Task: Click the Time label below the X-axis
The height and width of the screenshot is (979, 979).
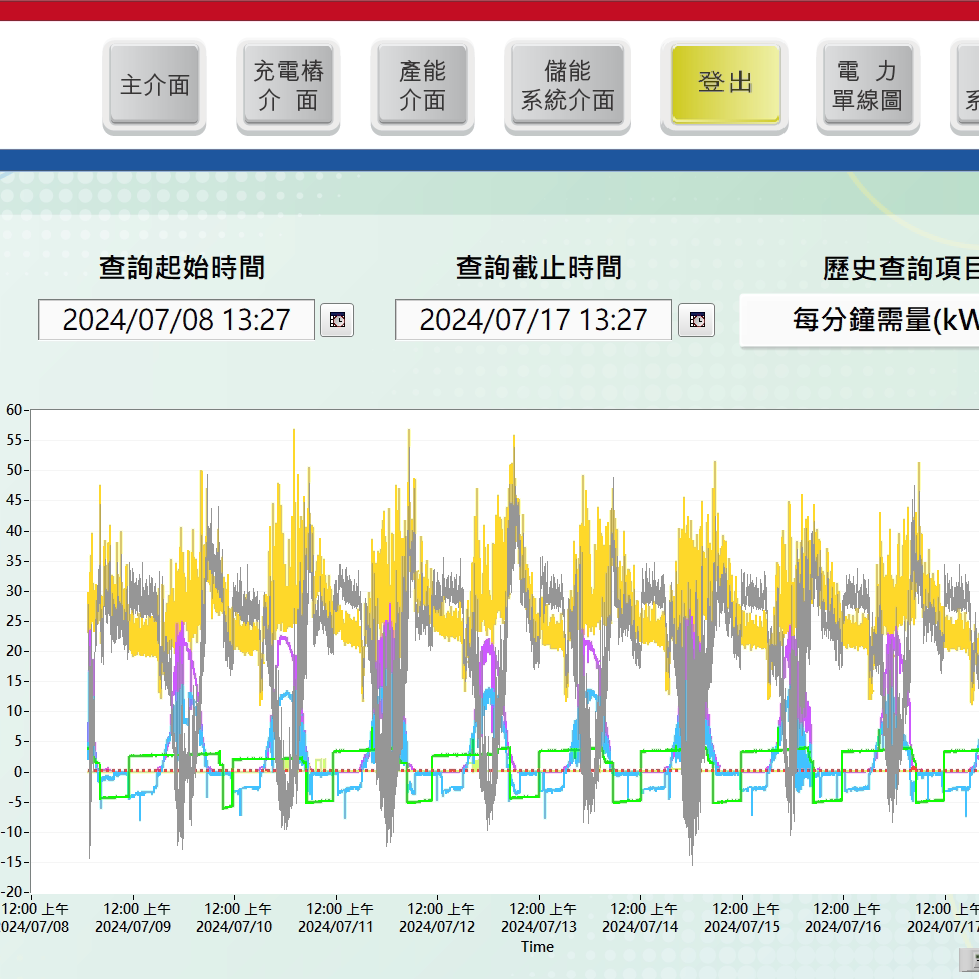Action: pos(537,946)
